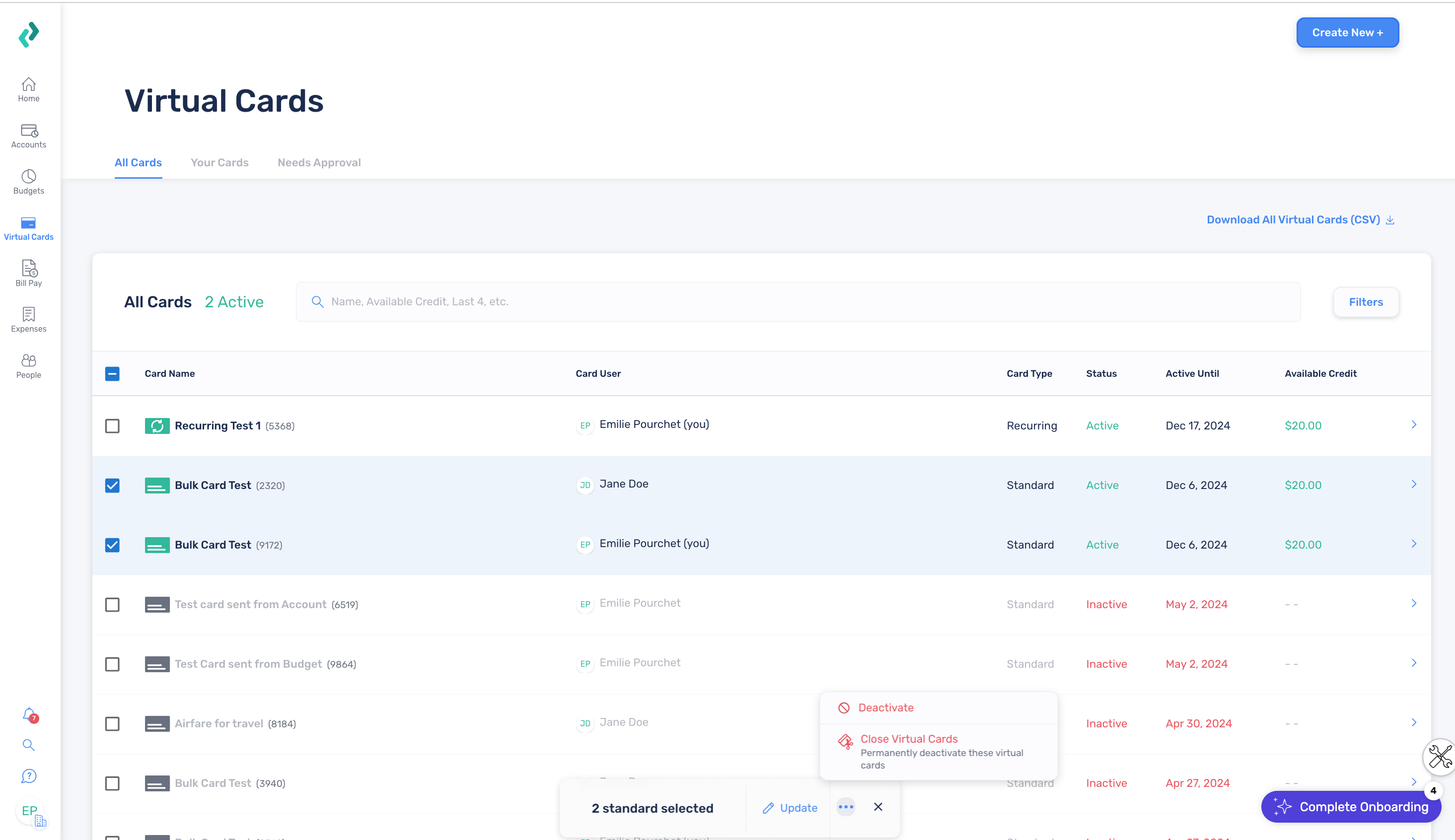Download All Virtual Cards as CSV
This screenshot has width=1455, height=840.
[1294, 219]
